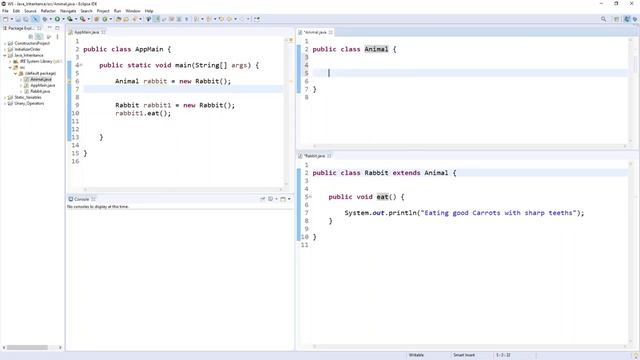Click the Open Console icon in Console view
This screenshot has height=360, width=640.
[283, 199]
